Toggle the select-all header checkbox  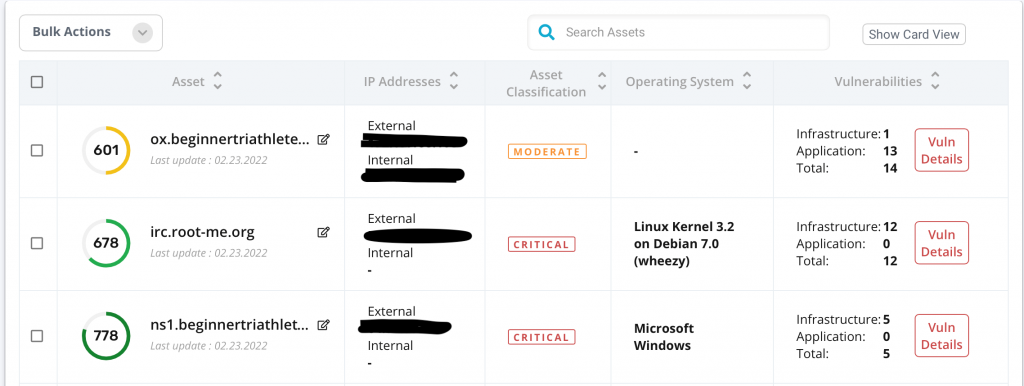(x=37, y=82)
